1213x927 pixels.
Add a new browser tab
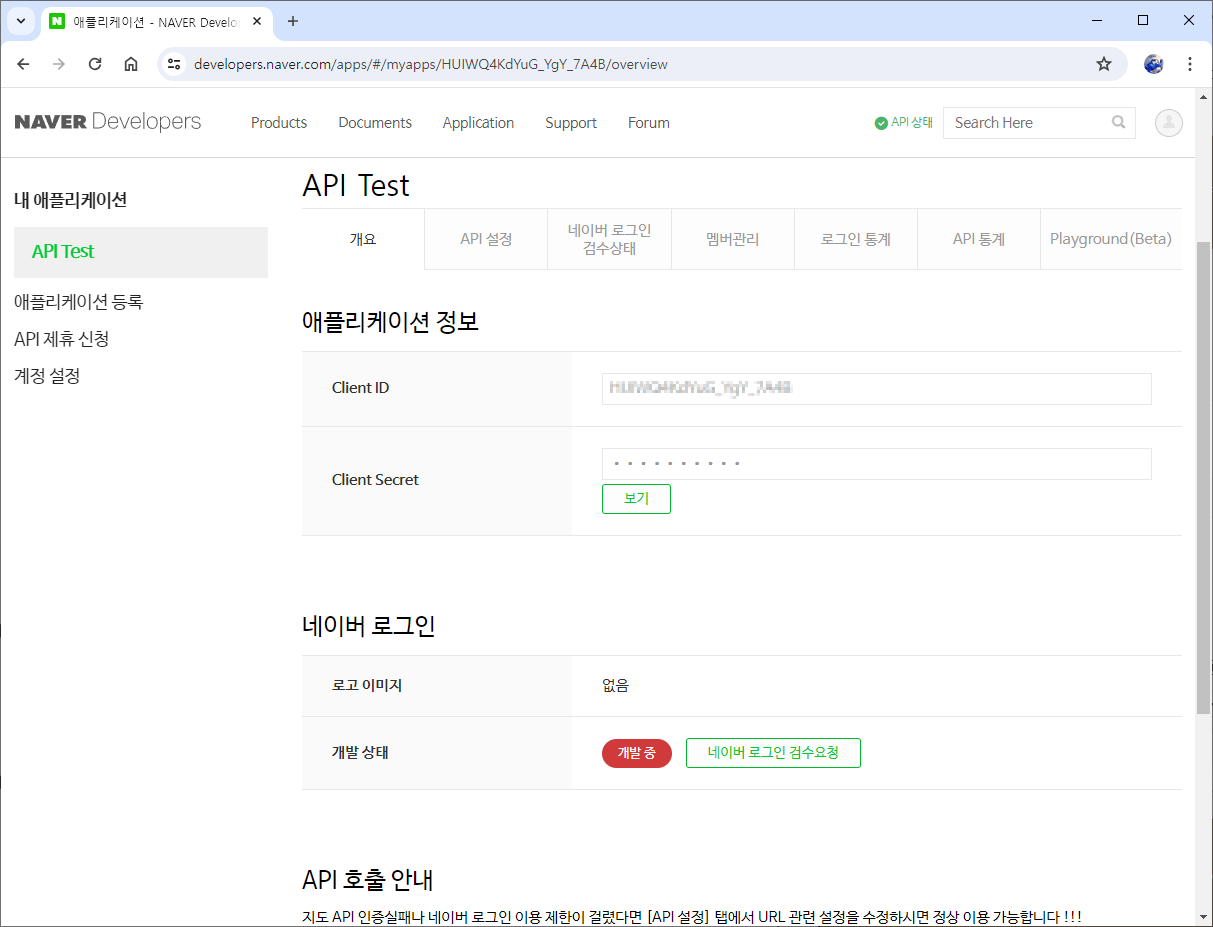point(293,21)
